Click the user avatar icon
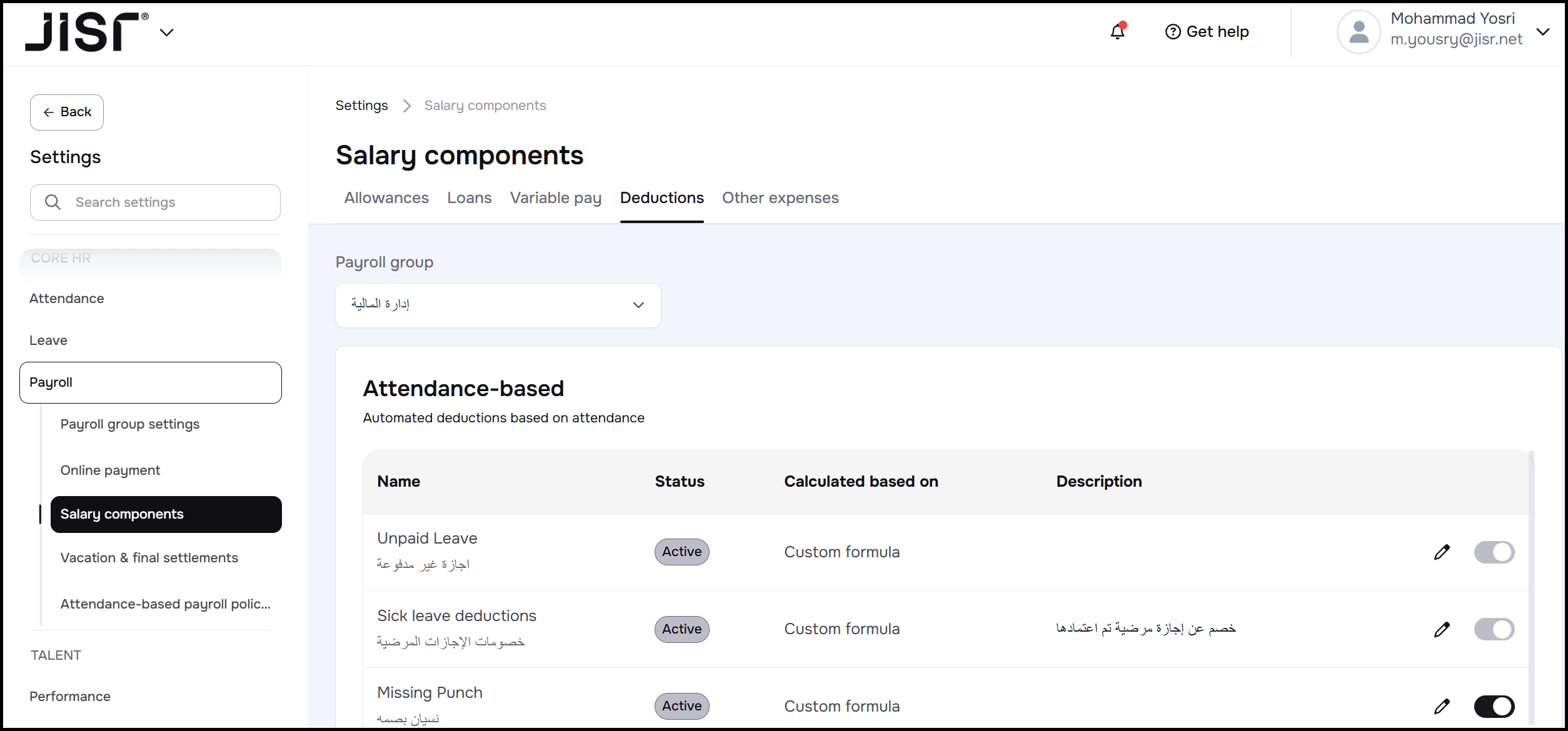 (1359, 31)
